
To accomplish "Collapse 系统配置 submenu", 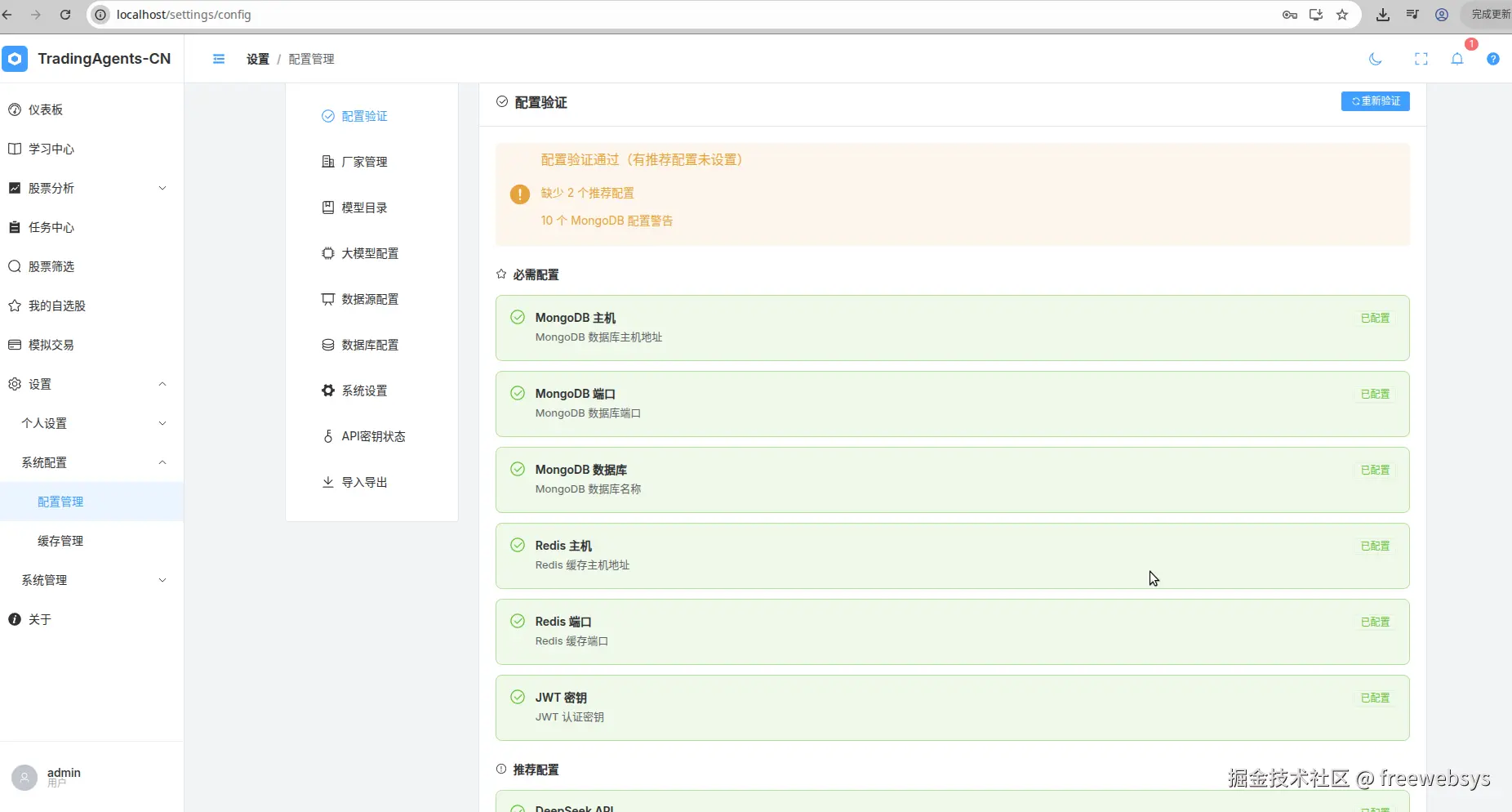I will (91, 462).
